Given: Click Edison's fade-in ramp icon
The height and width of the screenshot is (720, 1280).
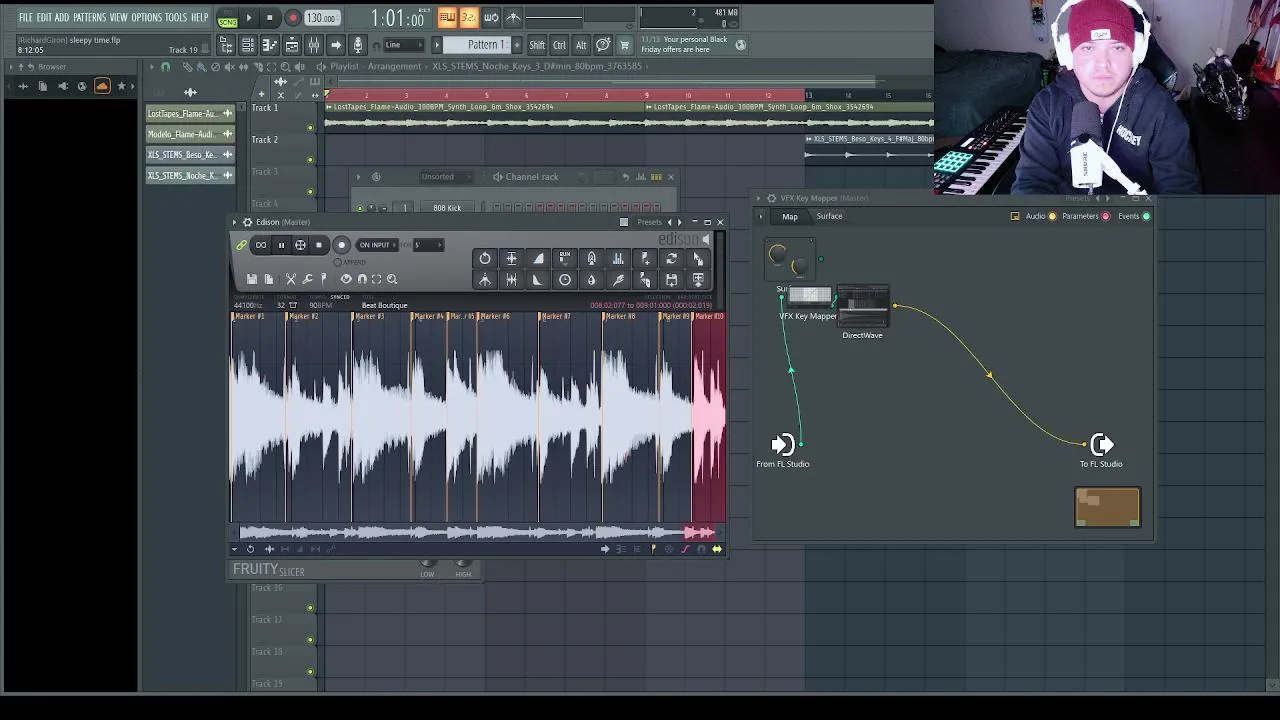Looking at the screenshot, I should pos(538,258).
